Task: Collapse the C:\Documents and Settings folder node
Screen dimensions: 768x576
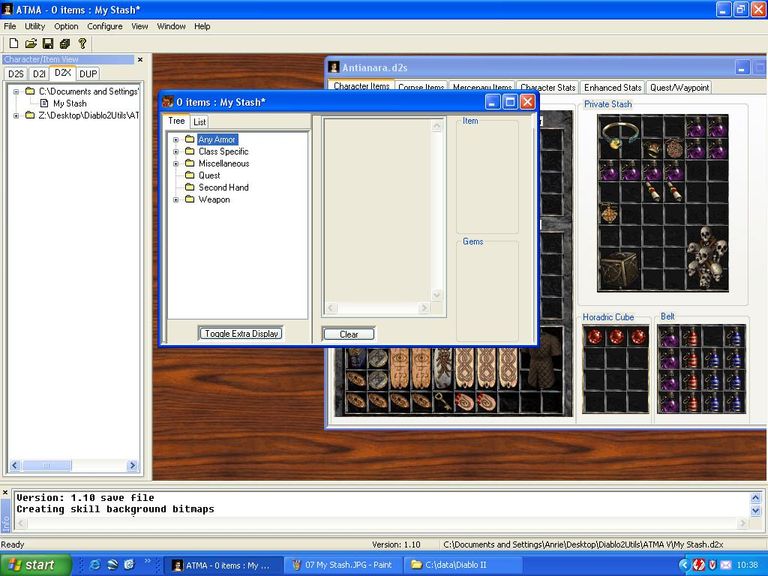Action: (16, 92)
